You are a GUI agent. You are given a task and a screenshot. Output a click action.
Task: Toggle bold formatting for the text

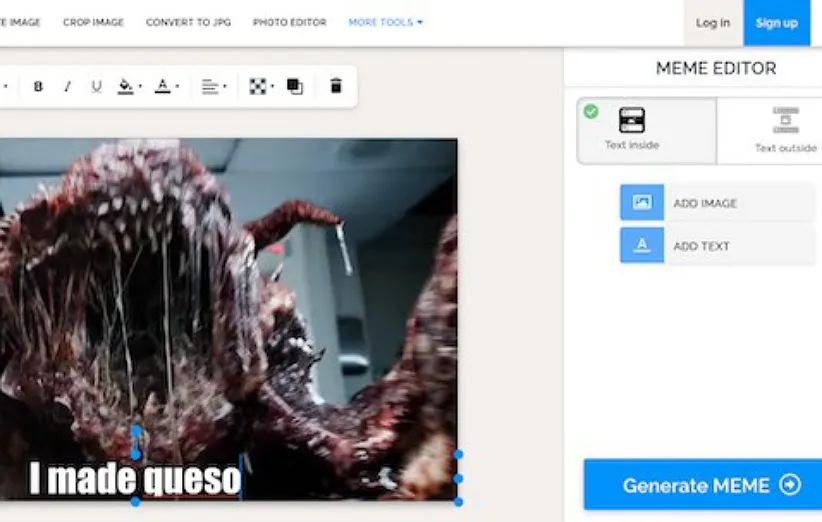click(x=38, y=87)
